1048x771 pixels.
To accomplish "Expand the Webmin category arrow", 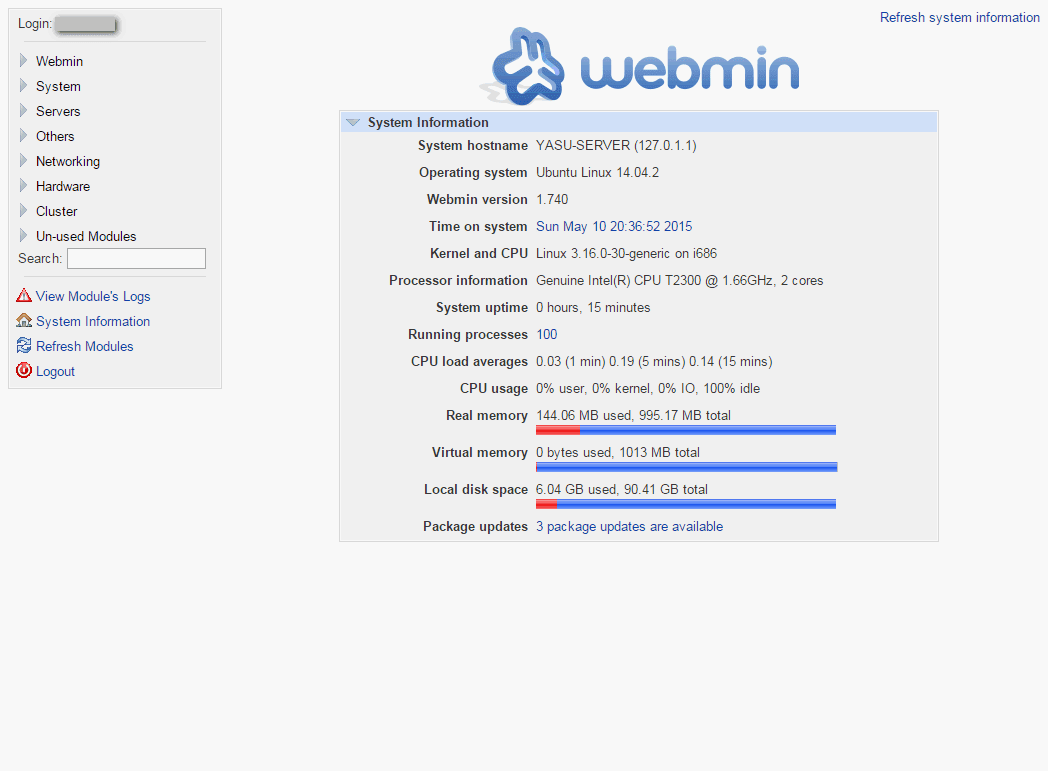I will [23, 61].
